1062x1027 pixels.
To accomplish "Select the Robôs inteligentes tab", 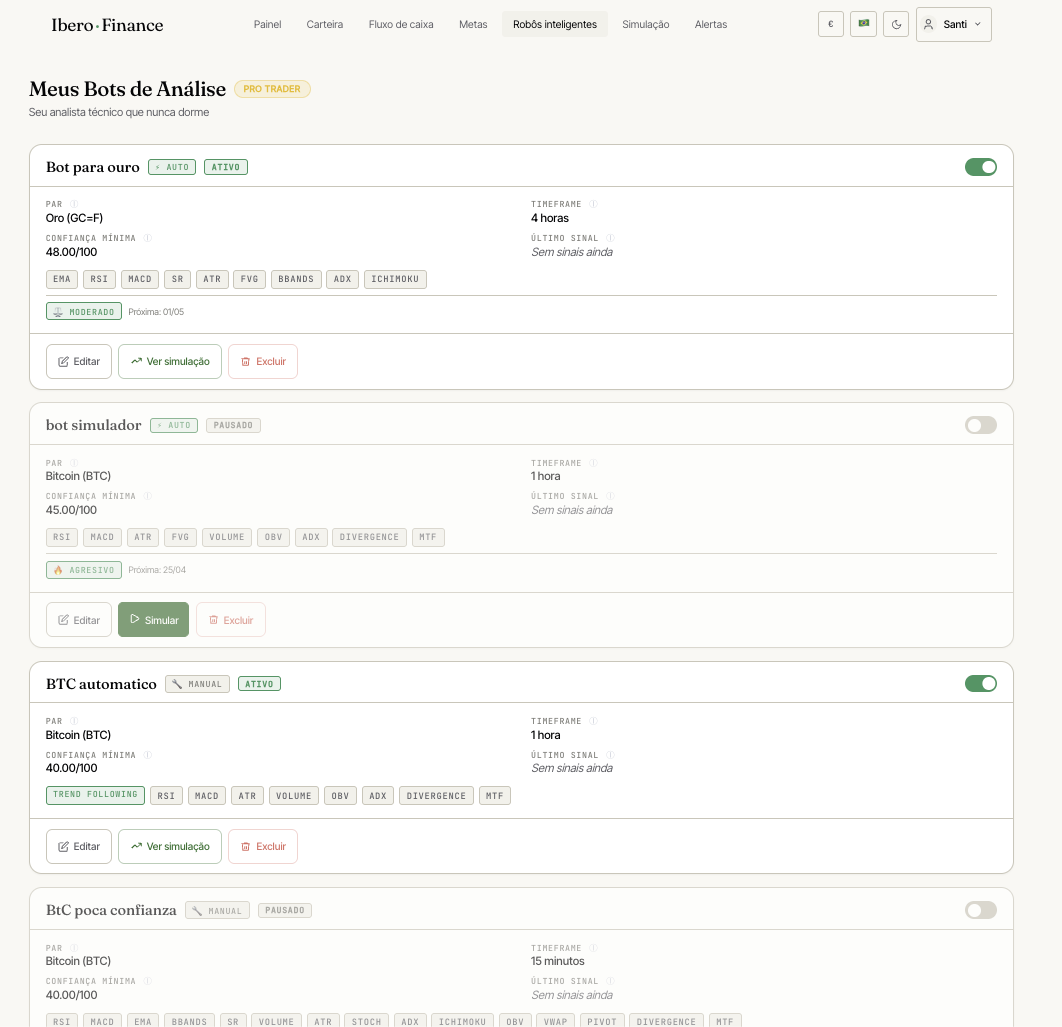I will (x=555, y=24).
